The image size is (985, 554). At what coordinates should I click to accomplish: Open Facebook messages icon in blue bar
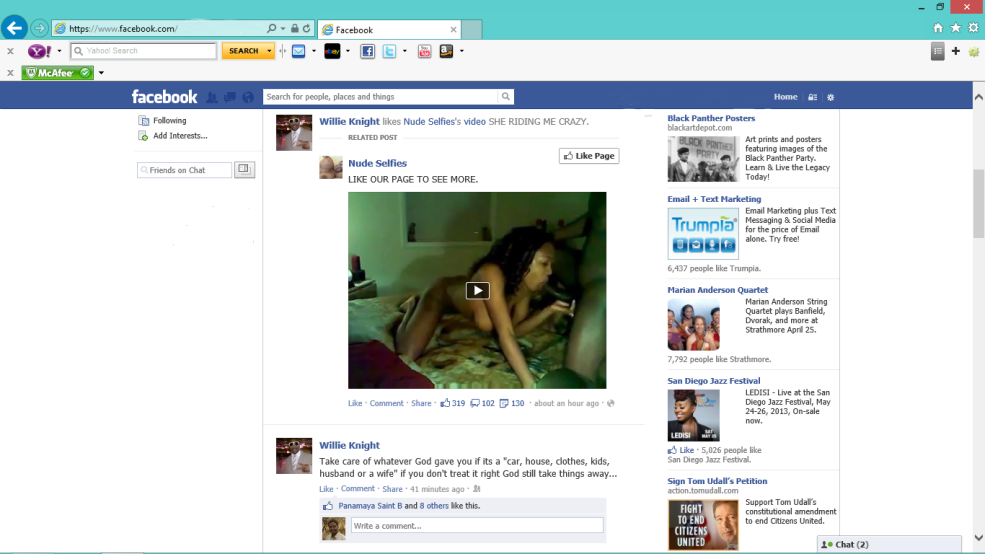pyautogui.click(x=229, y=97)
